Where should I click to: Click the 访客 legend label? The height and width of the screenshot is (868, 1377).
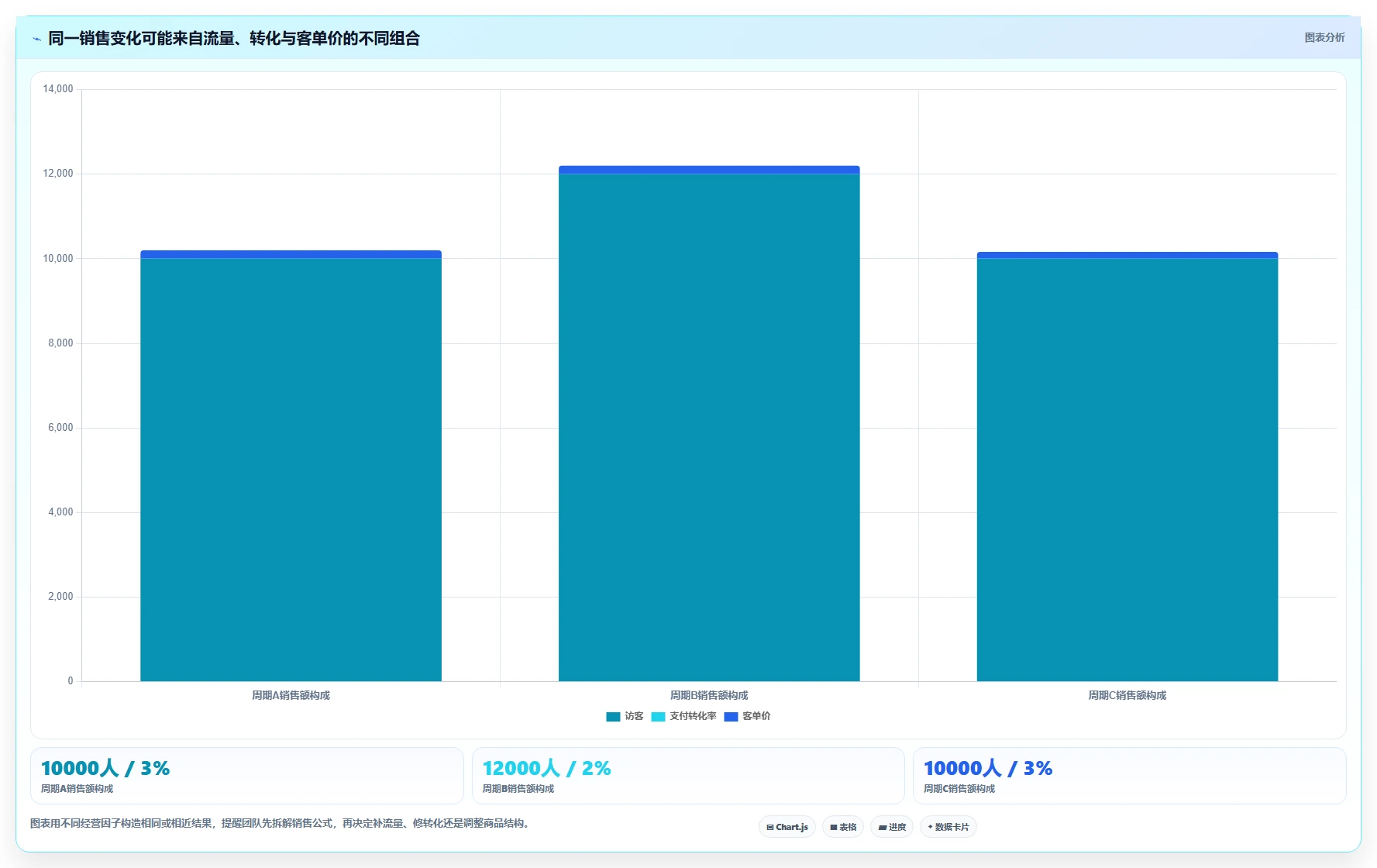634,716
